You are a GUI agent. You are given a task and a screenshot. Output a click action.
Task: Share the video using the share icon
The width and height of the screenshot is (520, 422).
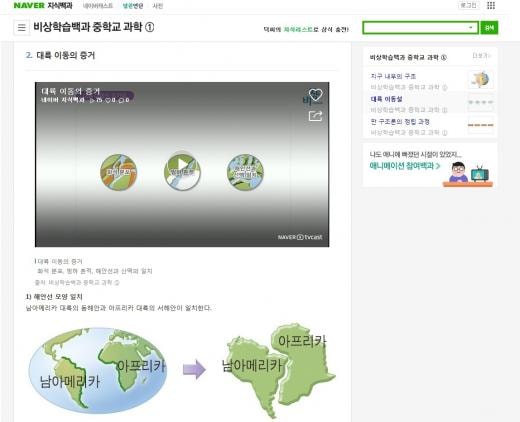(x=315, y=116)
